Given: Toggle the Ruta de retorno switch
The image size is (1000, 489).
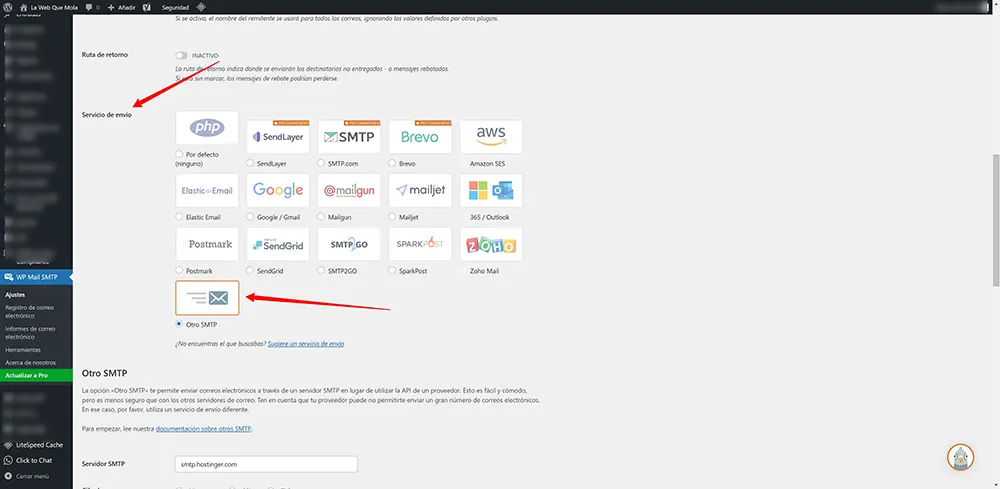Looking at the screenshot, I should (x=182, y=55).
